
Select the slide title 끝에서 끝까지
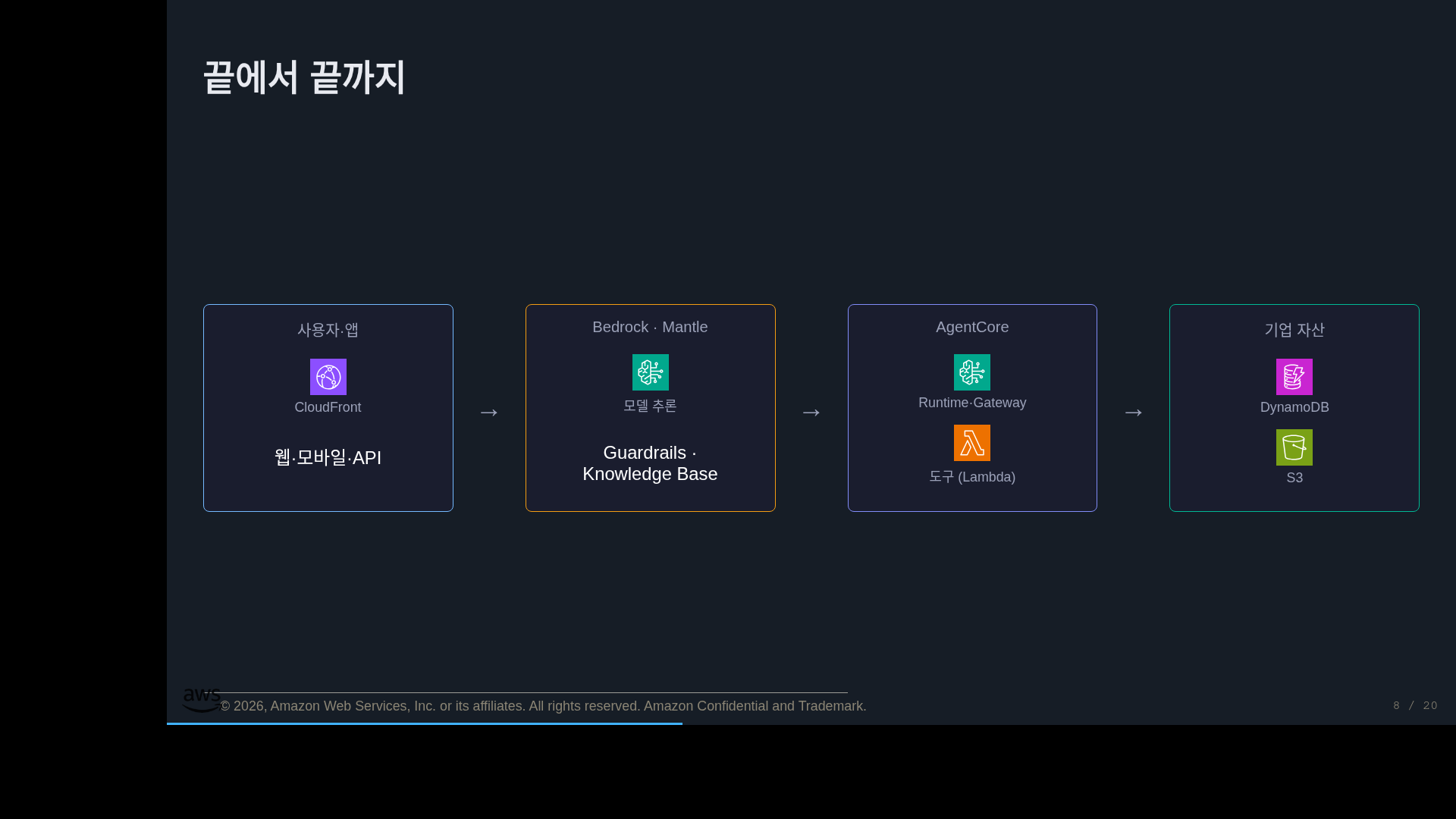click(x=304, y=77)
